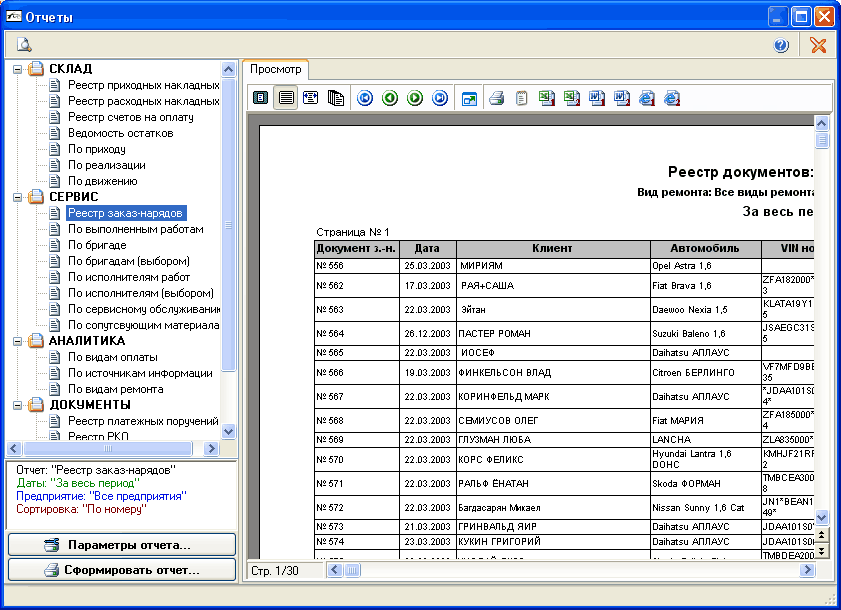Go to the previous report page

click(390, 98)
